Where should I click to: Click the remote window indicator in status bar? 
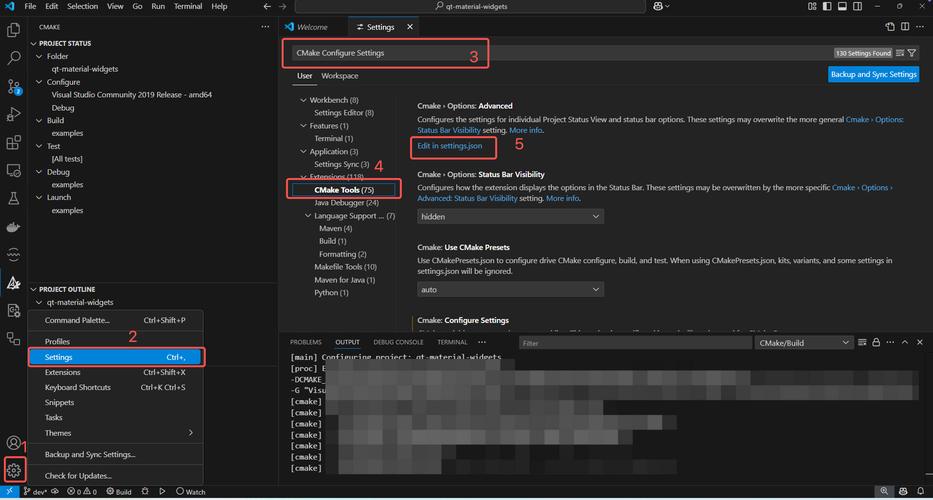point(10,492)
